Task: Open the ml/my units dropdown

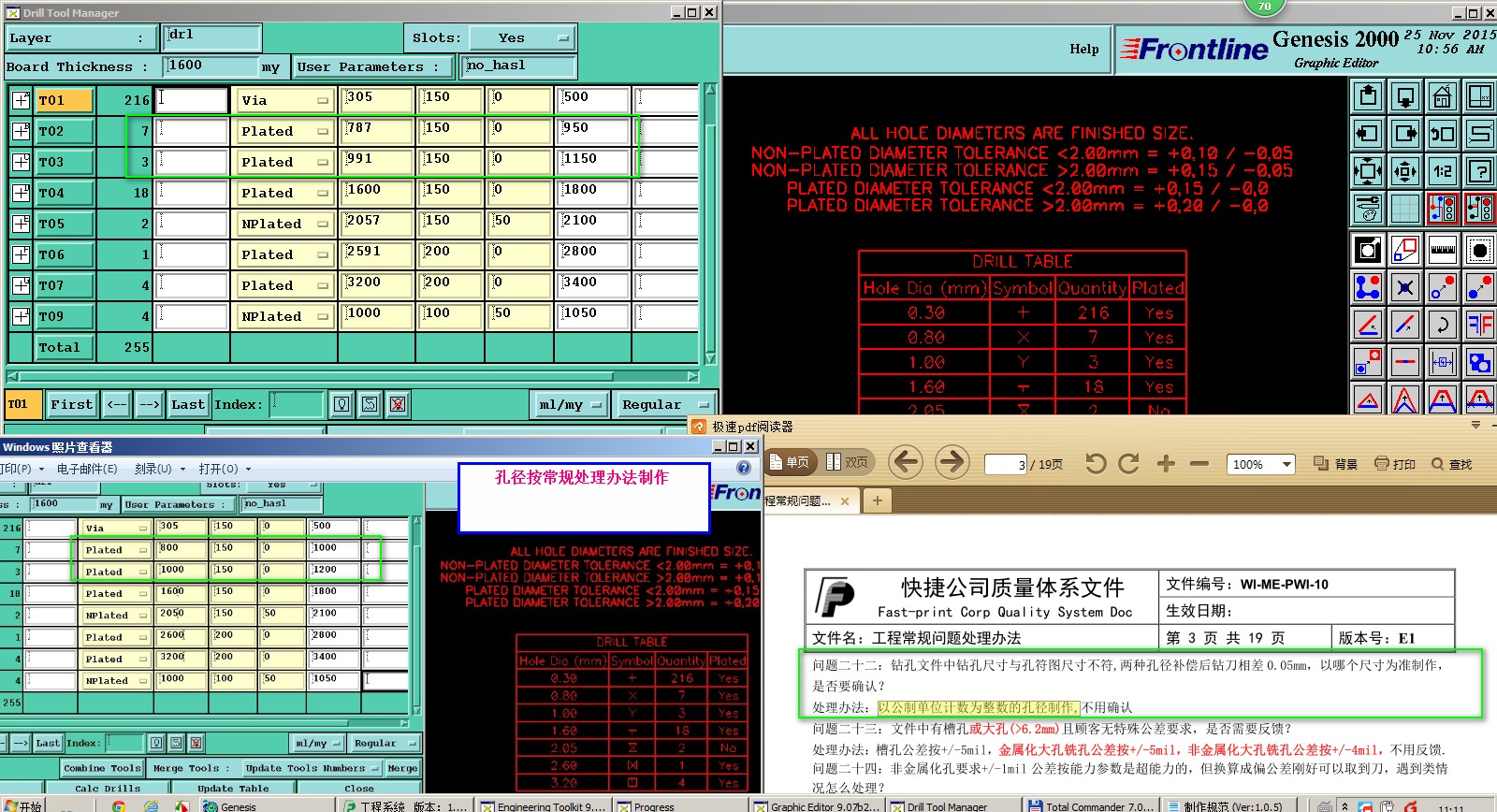Action: pos(570,404)
